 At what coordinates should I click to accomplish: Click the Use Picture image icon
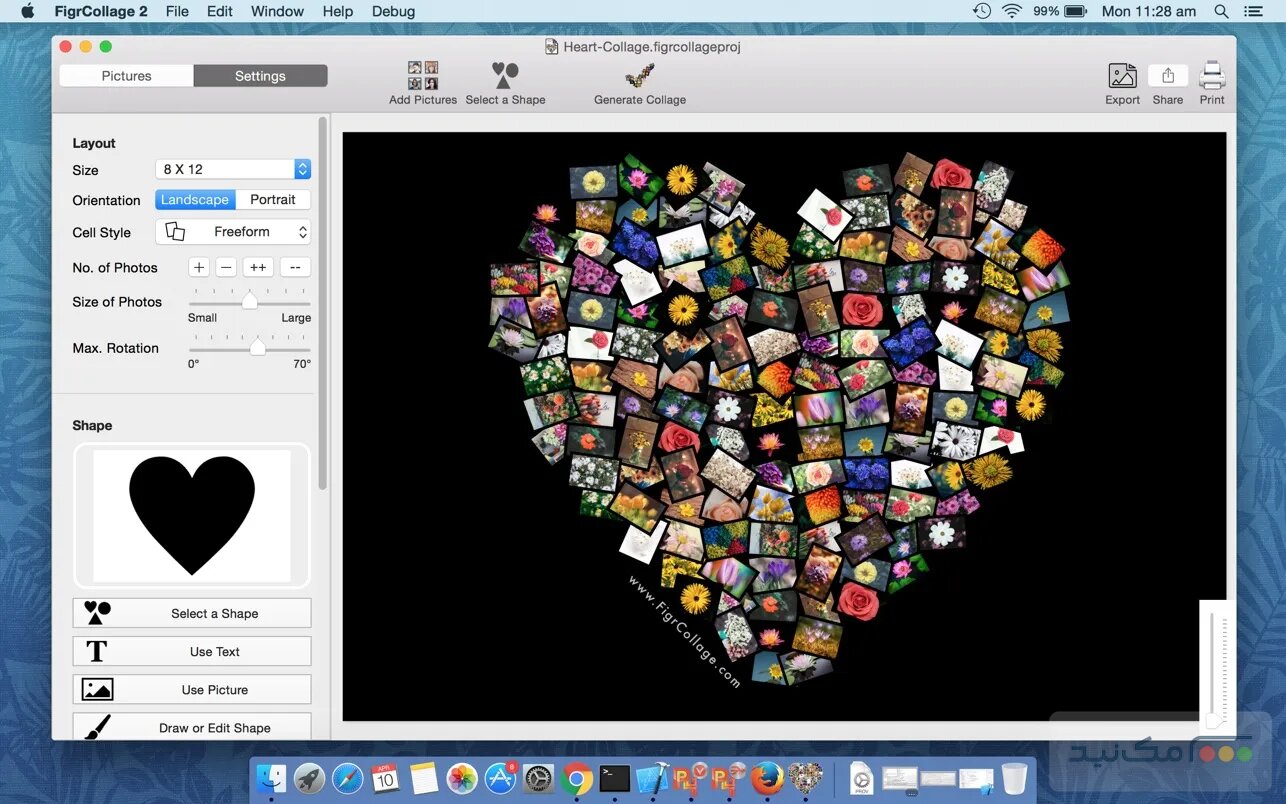click(96, 689)
